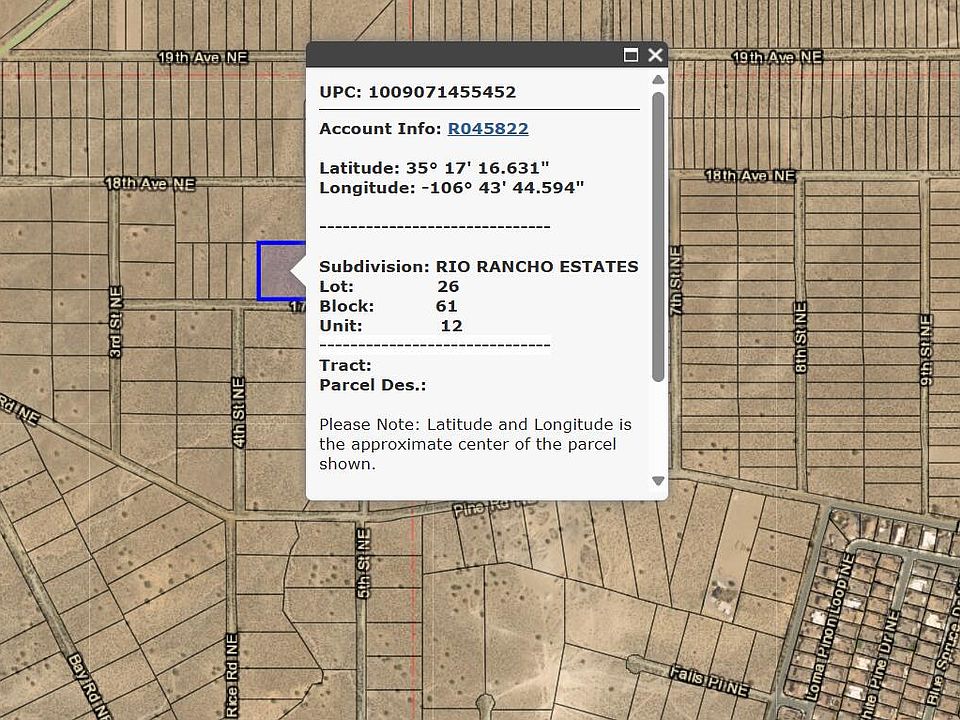This screenshot has height=720, width=960.
Task: Click the left 19th Ave NE label
Action: click(203, 58)
